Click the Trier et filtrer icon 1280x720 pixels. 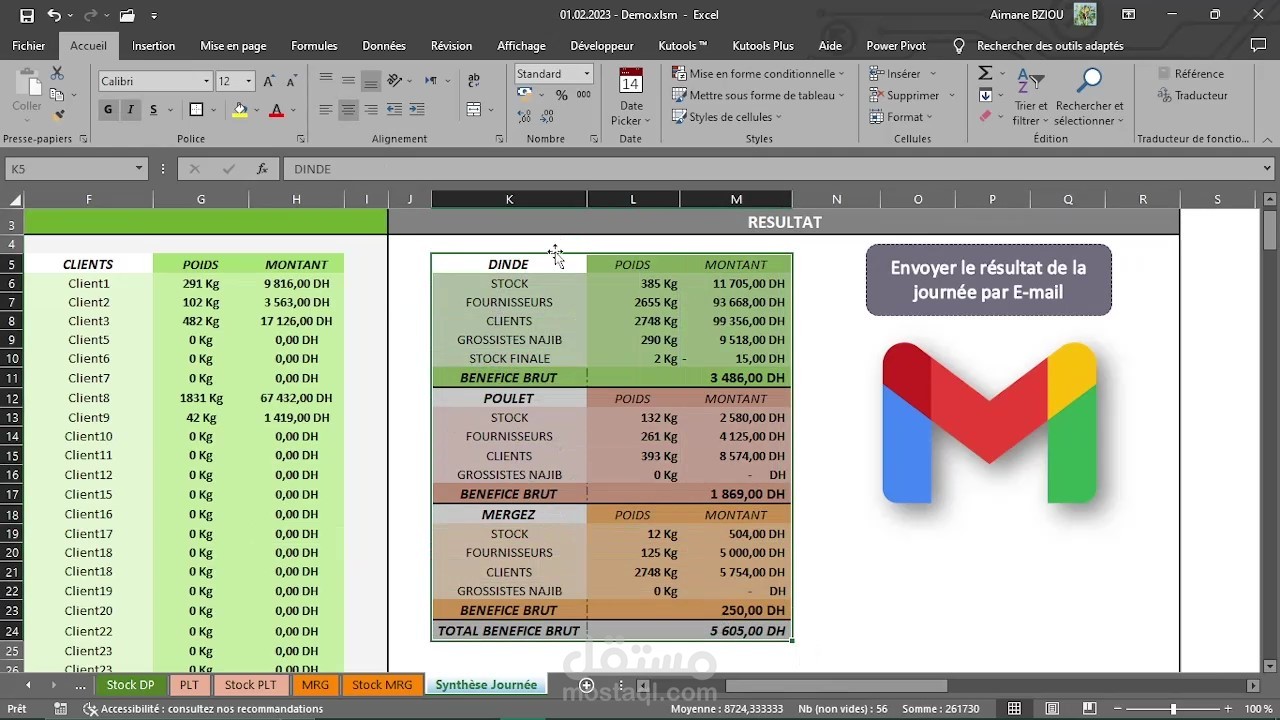[x=1031, y=97]
